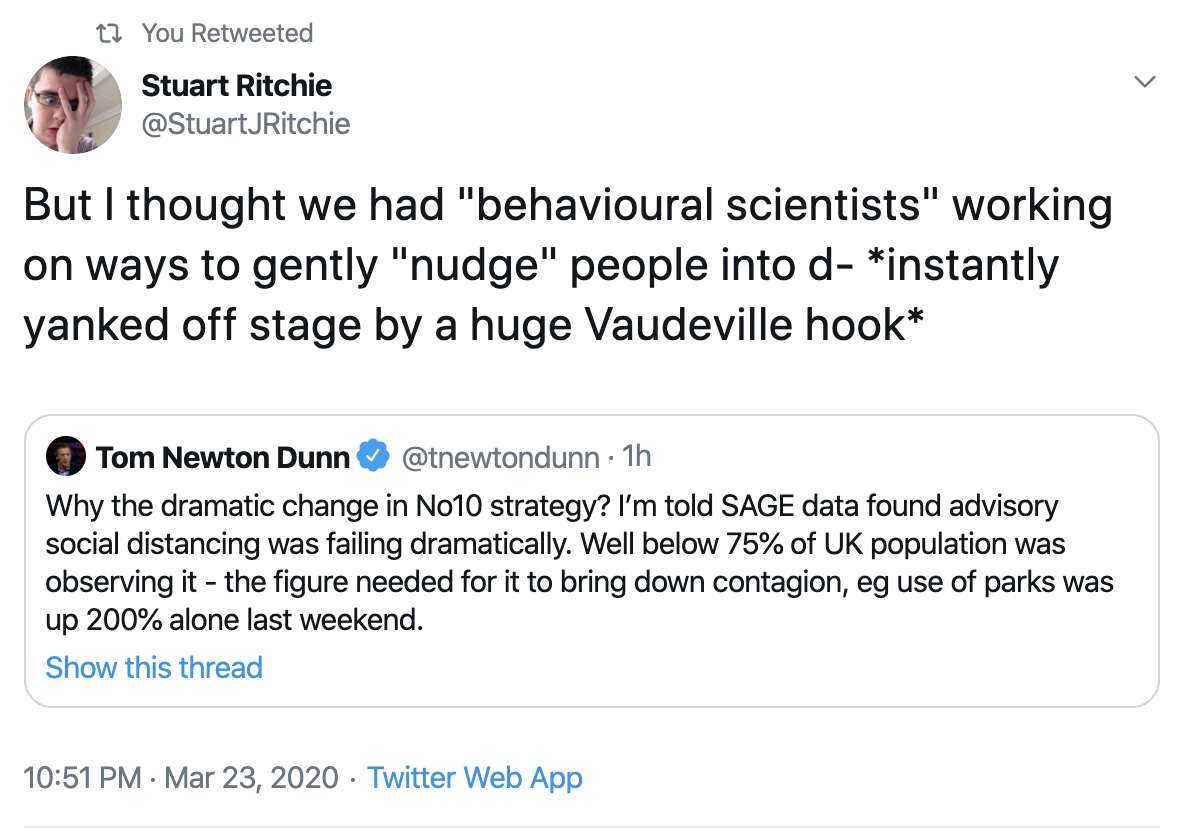Click the Stuart Ritchie display name

pyautogui.click(x=236, y=85)
